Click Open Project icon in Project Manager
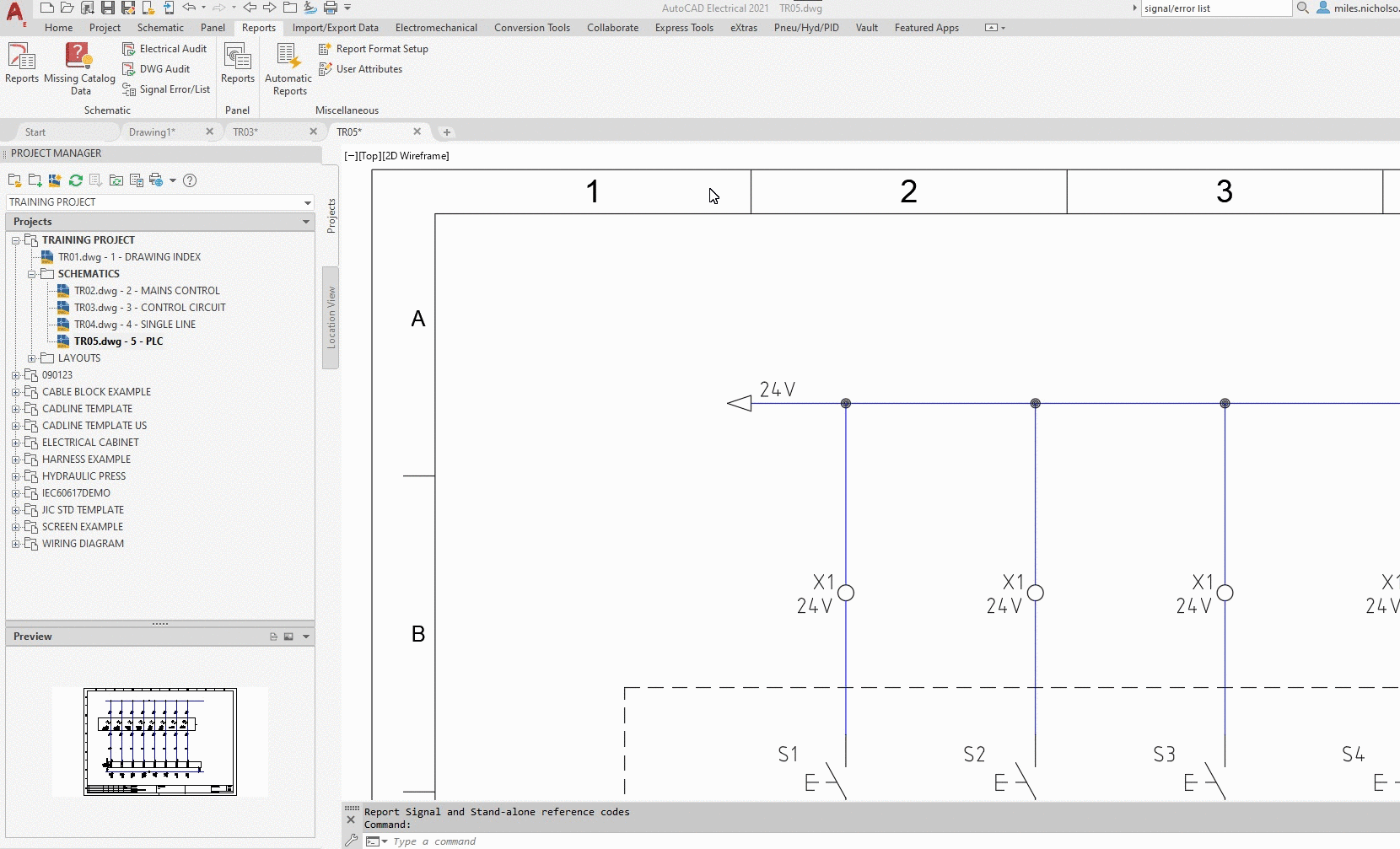Image resolution: width=1400 pixels, height=849 pixels. pos(14,180)
